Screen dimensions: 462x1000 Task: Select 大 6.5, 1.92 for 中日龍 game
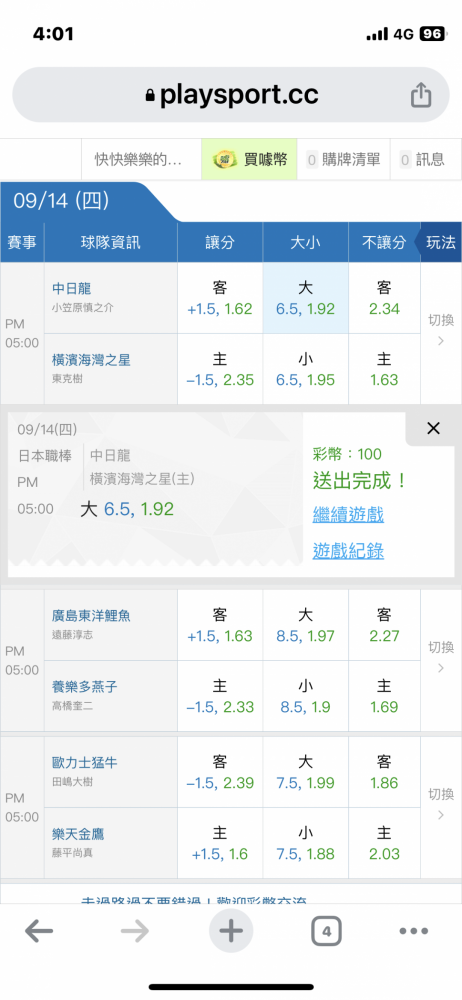pos(306,298)
